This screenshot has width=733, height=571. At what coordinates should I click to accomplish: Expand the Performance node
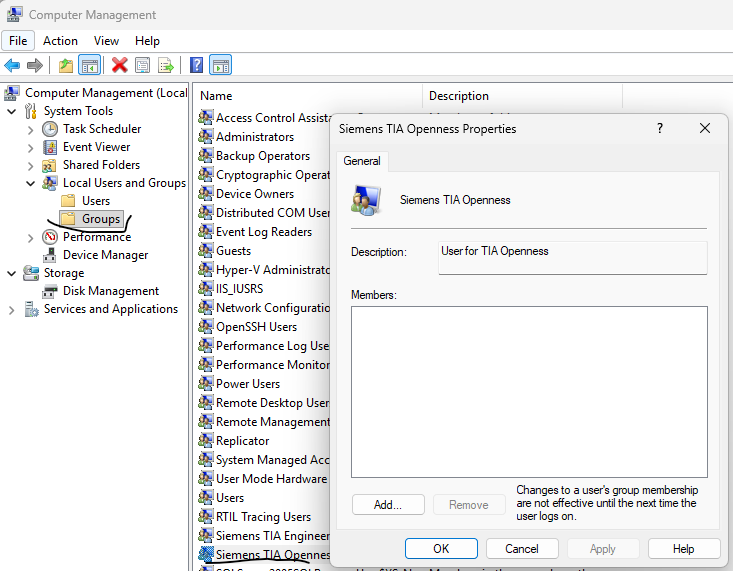(30, 238)
